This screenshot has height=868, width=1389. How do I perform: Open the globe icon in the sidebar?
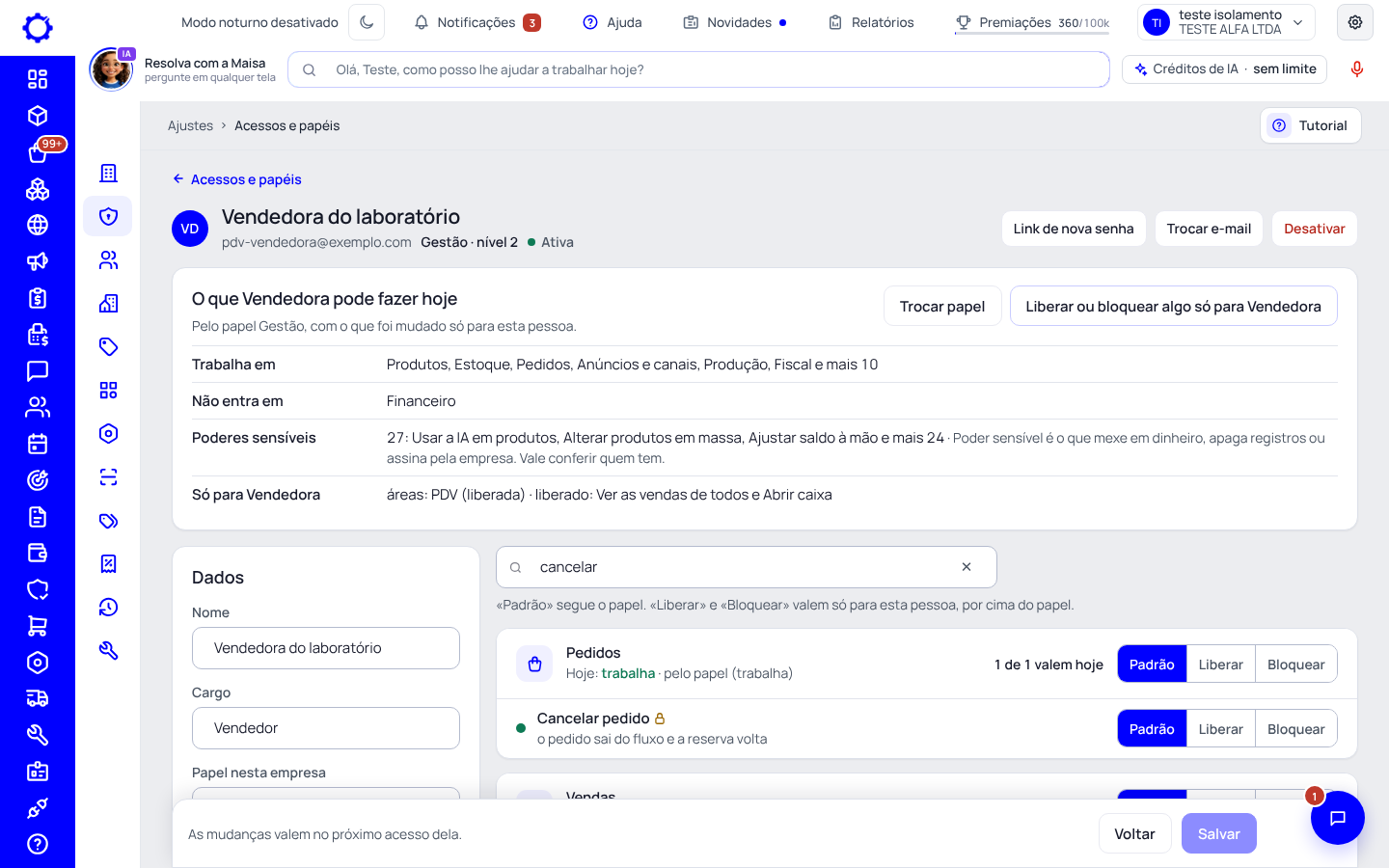pyautogui.click(x=38, y=225)
